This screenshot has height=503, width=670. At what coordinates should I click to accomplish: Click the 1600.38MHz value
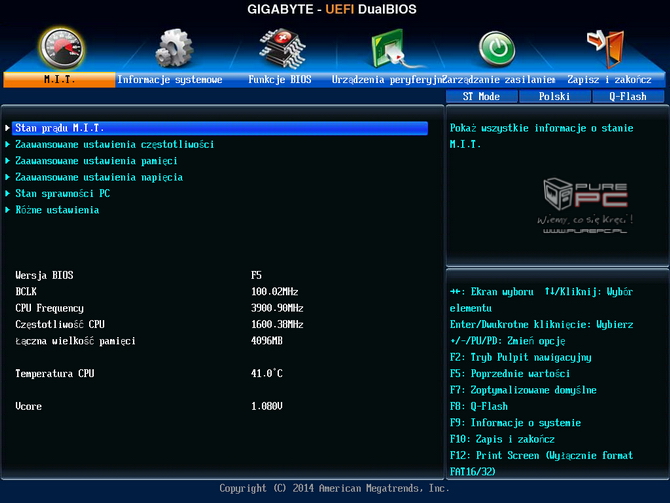click(x=277, y=324)
